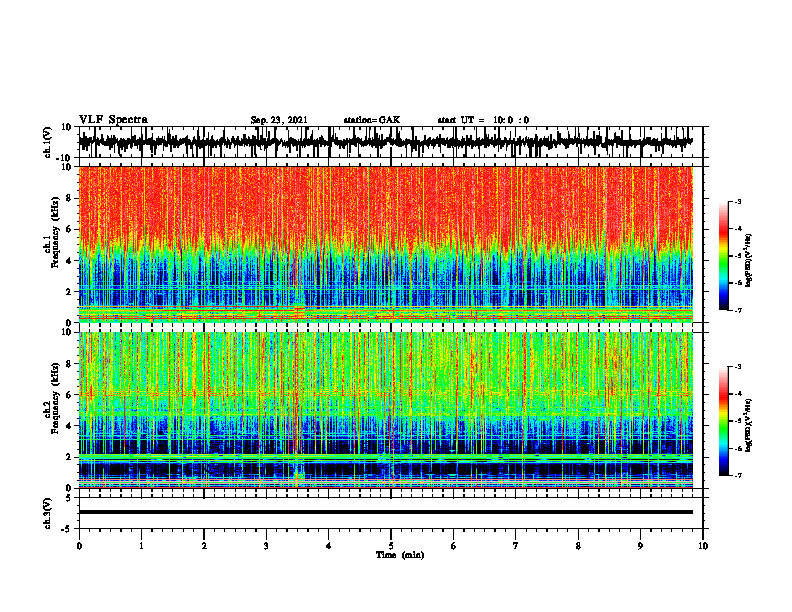Click inside the ch.2 spectrogram panel
792x612 pixels.
pos(385,410)
